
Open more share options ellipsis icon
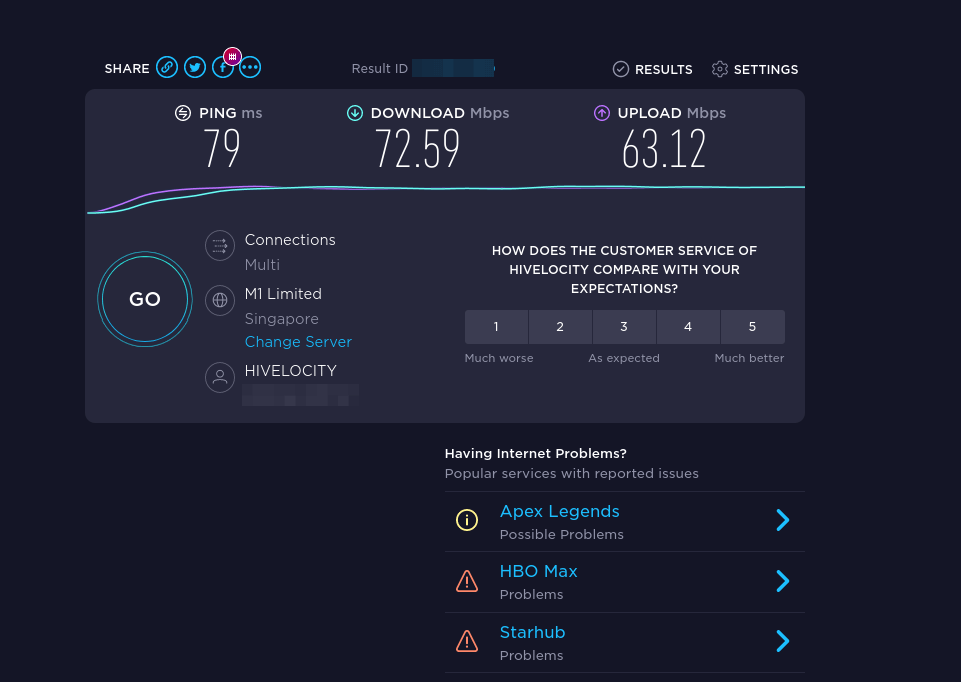pos(250,68)
